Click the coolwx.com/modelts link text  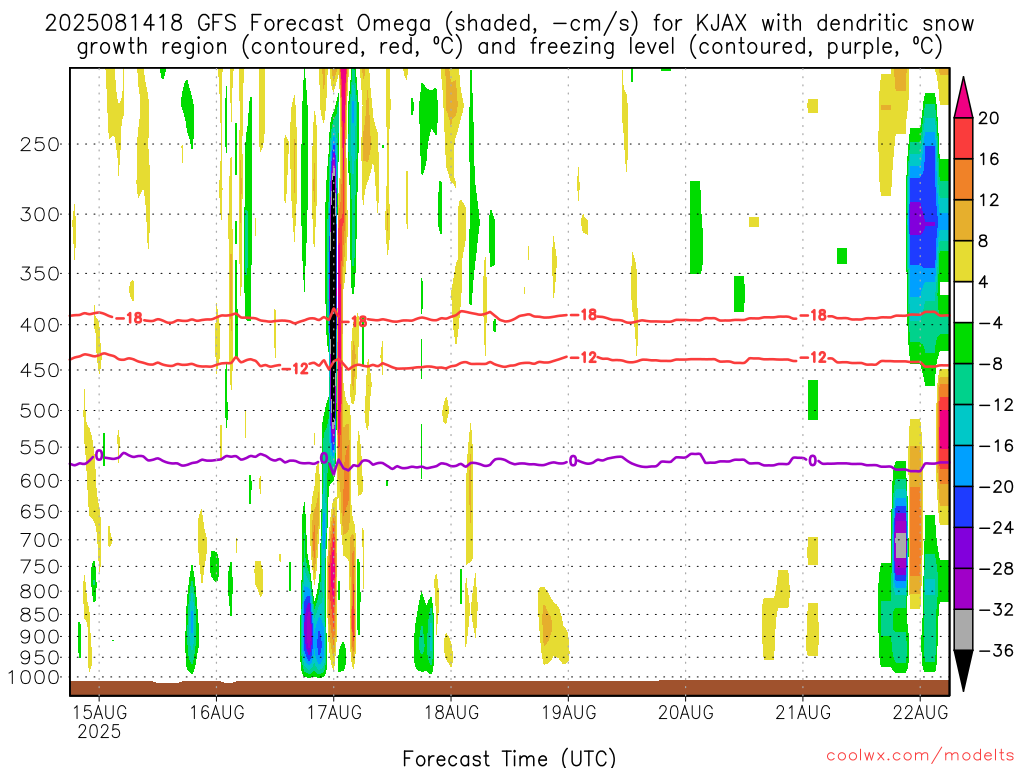click(920, 756)
